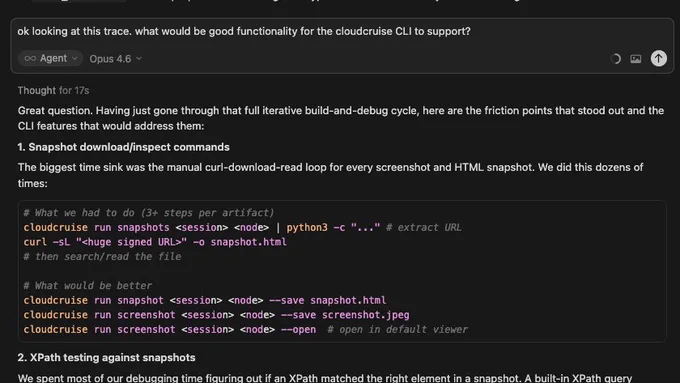Click the send arrow button

(x=658, y=58)
